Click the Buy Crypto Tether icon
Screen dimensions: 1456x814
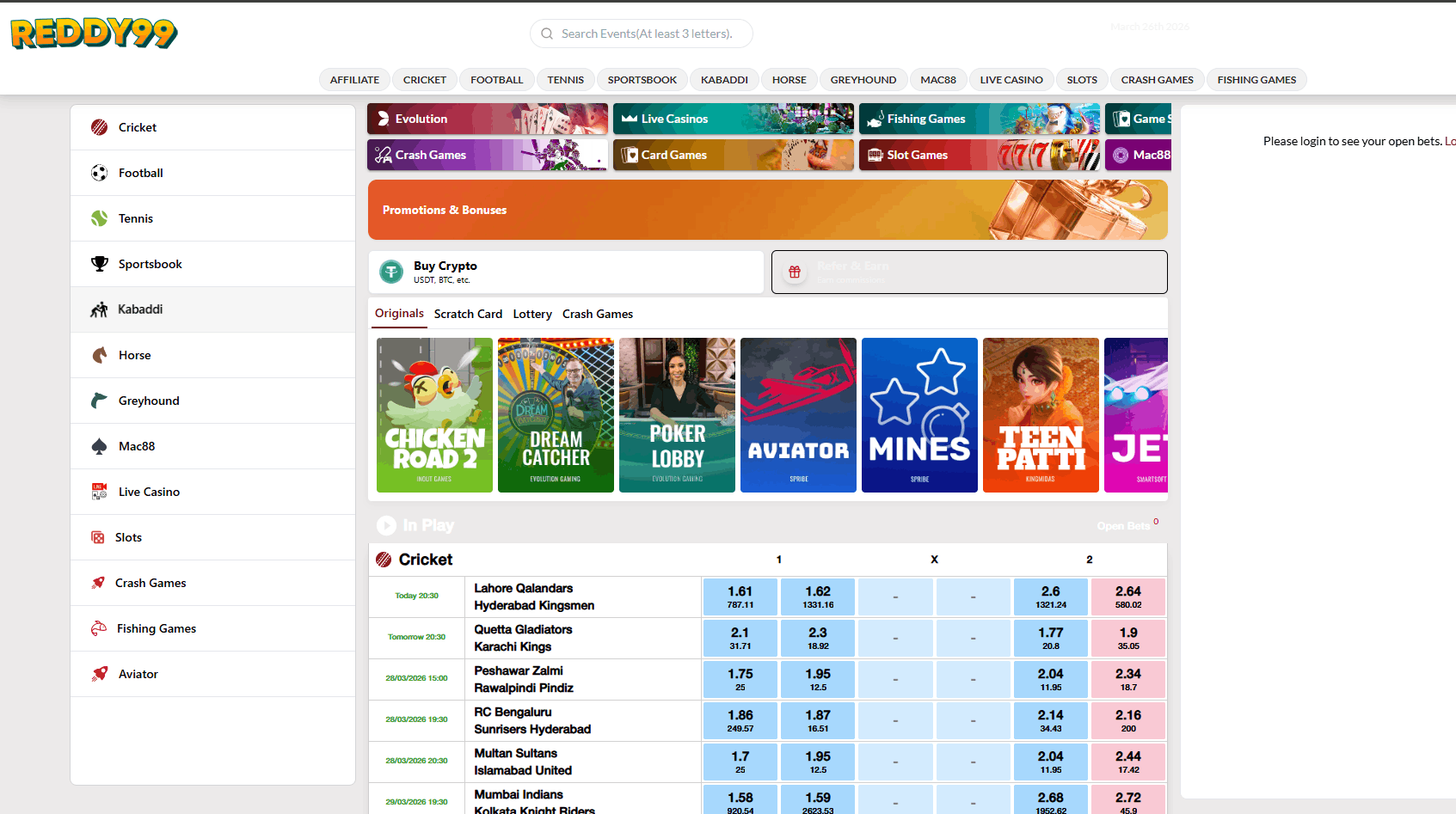(391, 272)
